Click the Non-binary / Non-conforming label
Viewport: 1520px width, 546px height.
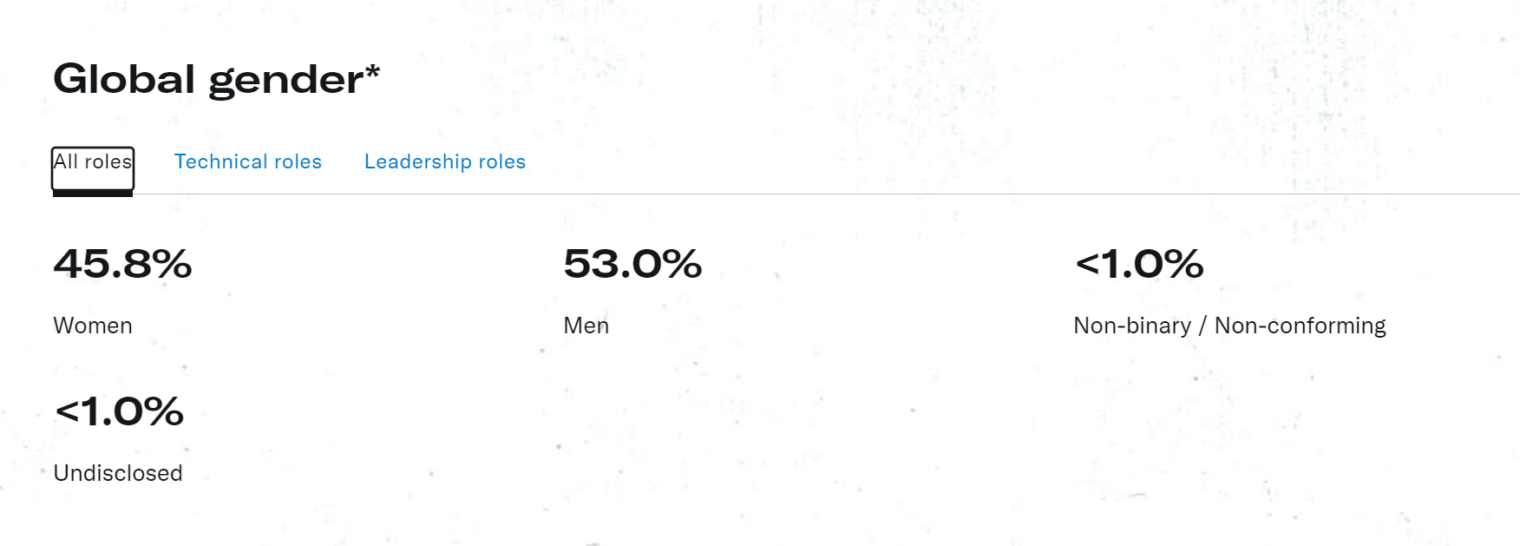tap(1230, 326)
